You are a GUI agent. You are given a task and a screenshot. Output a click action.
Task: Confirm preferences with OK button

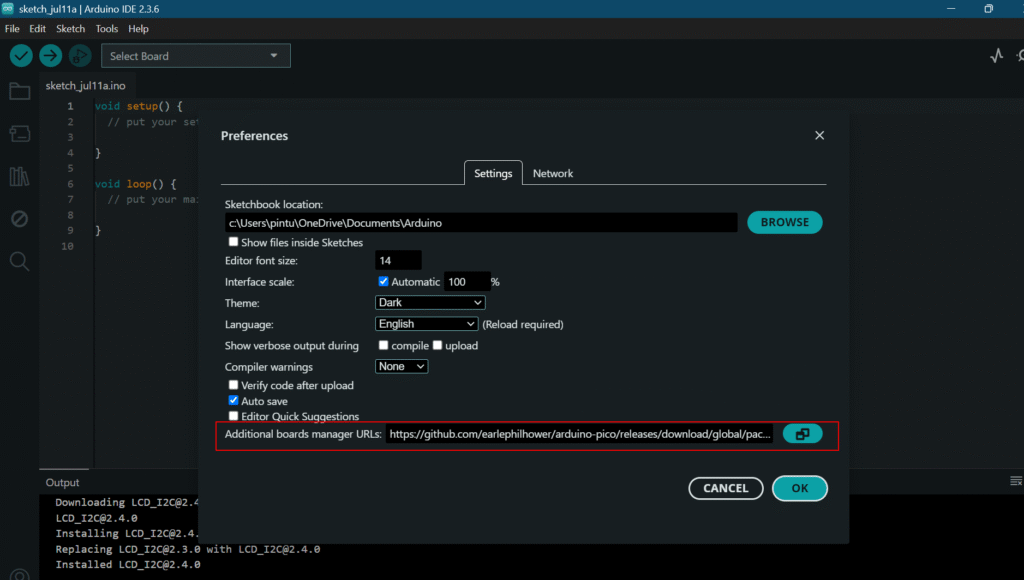point(799,488)
